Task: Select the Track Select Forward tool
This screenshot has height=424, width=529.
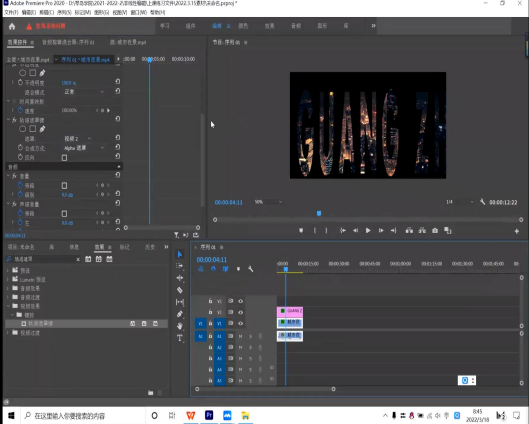Action: coord(180,266)
